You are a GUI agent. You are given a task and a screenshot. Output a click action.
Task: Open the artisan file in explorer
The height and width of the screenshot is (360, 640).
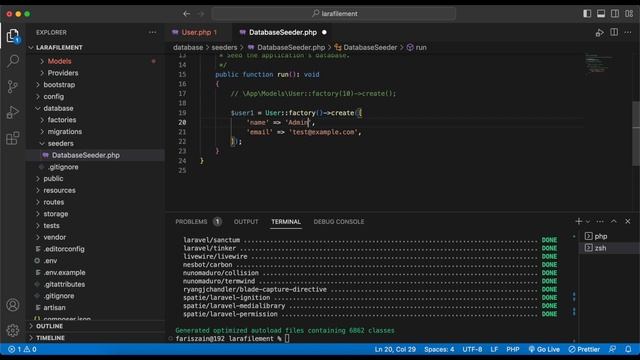[x=96, y=308]
